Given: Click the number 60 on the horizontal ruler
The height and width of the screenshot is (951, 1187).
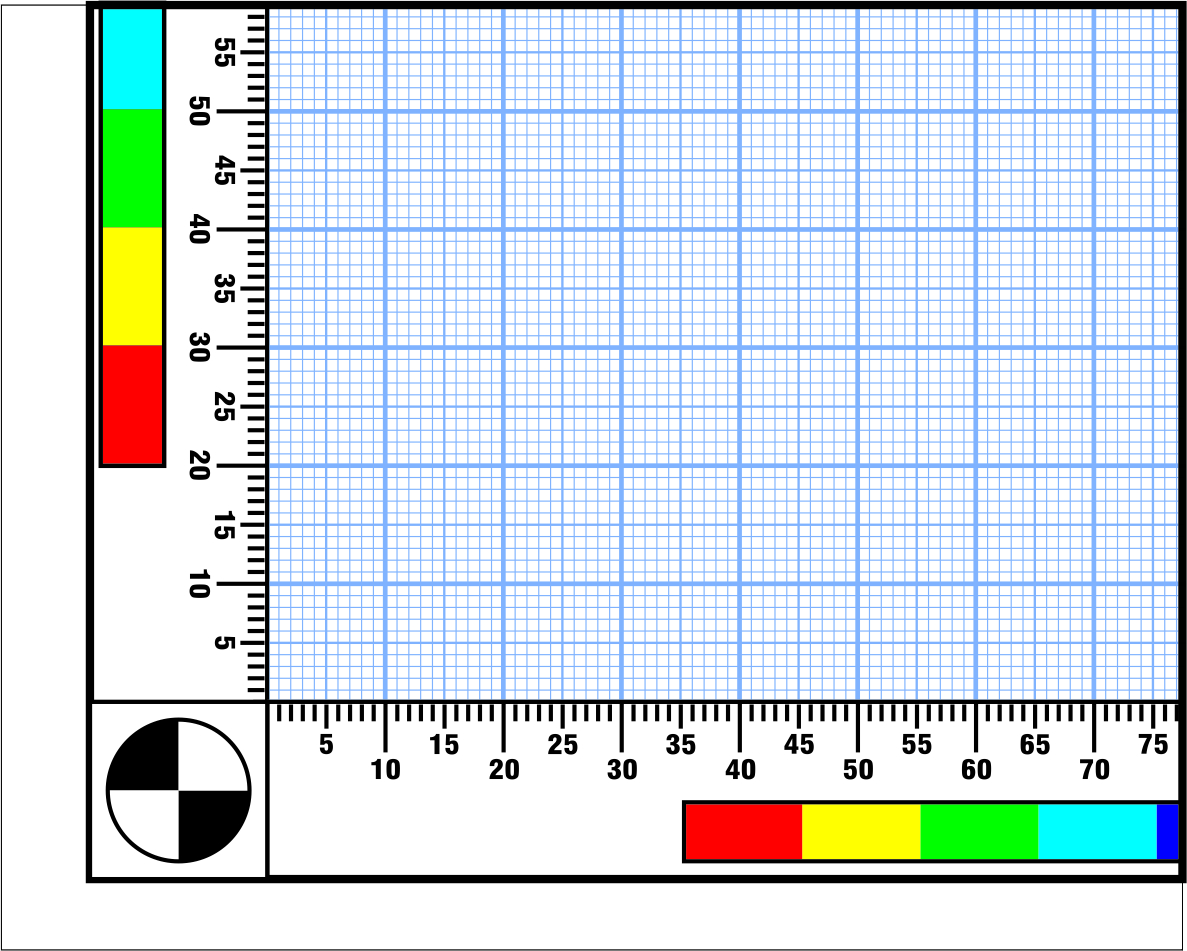Looking at the screenshot, I should coord(976,770).
